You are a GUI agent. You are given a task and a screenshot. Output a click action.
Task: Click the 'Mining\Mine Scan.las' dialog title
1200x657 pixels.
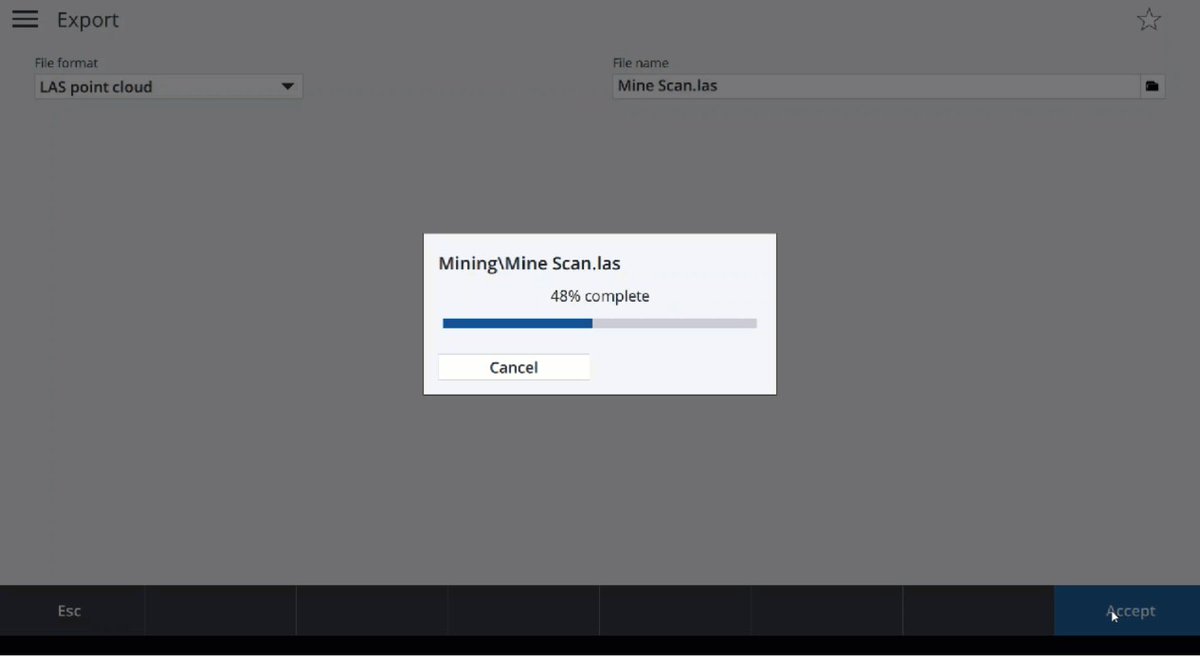[x=530, y=264]
